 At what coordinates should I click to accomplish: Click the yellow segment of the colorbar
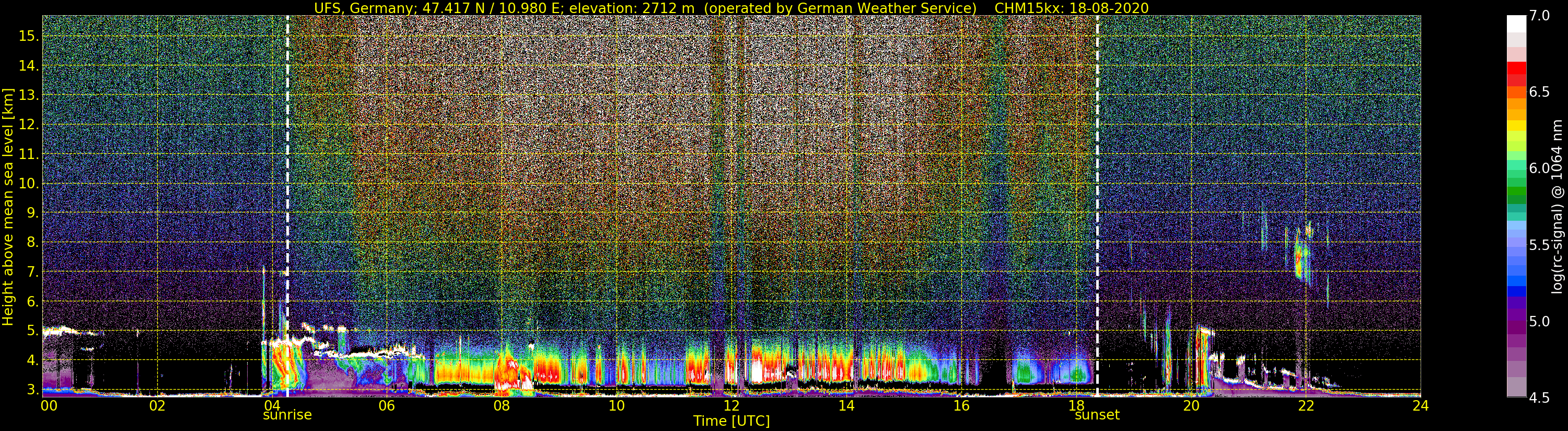(x=1516, y=126)
